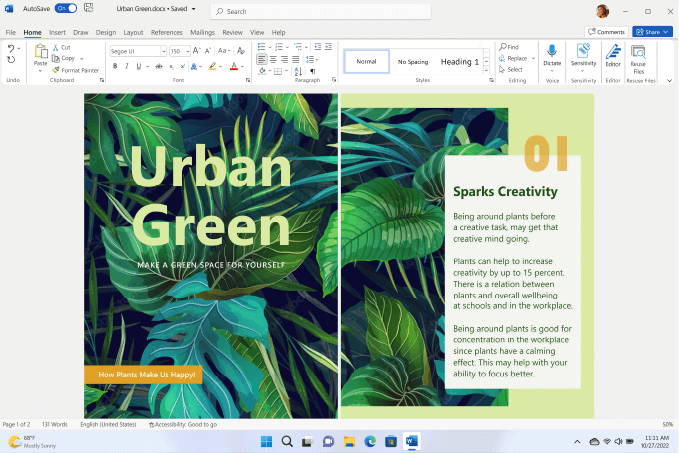Choose the red font color swatch
The width and height of the screenshot is (679, 453).
235,66
